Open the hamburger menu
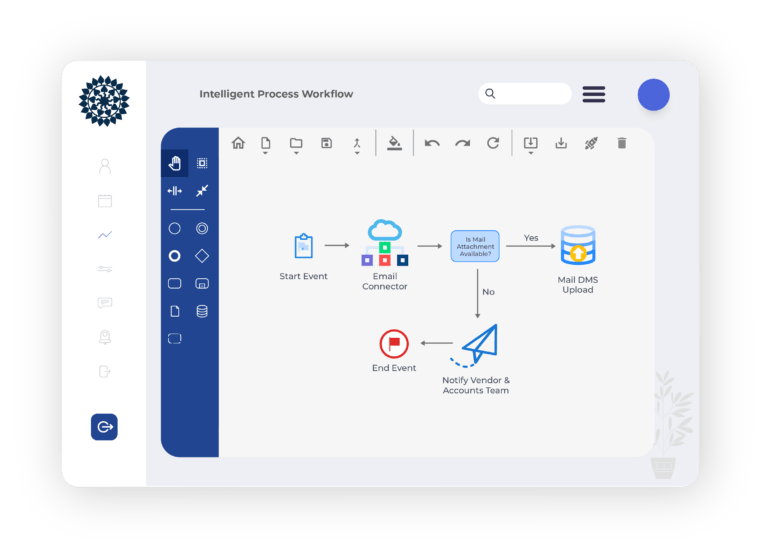The image size is (768, 556). [594, 94]
